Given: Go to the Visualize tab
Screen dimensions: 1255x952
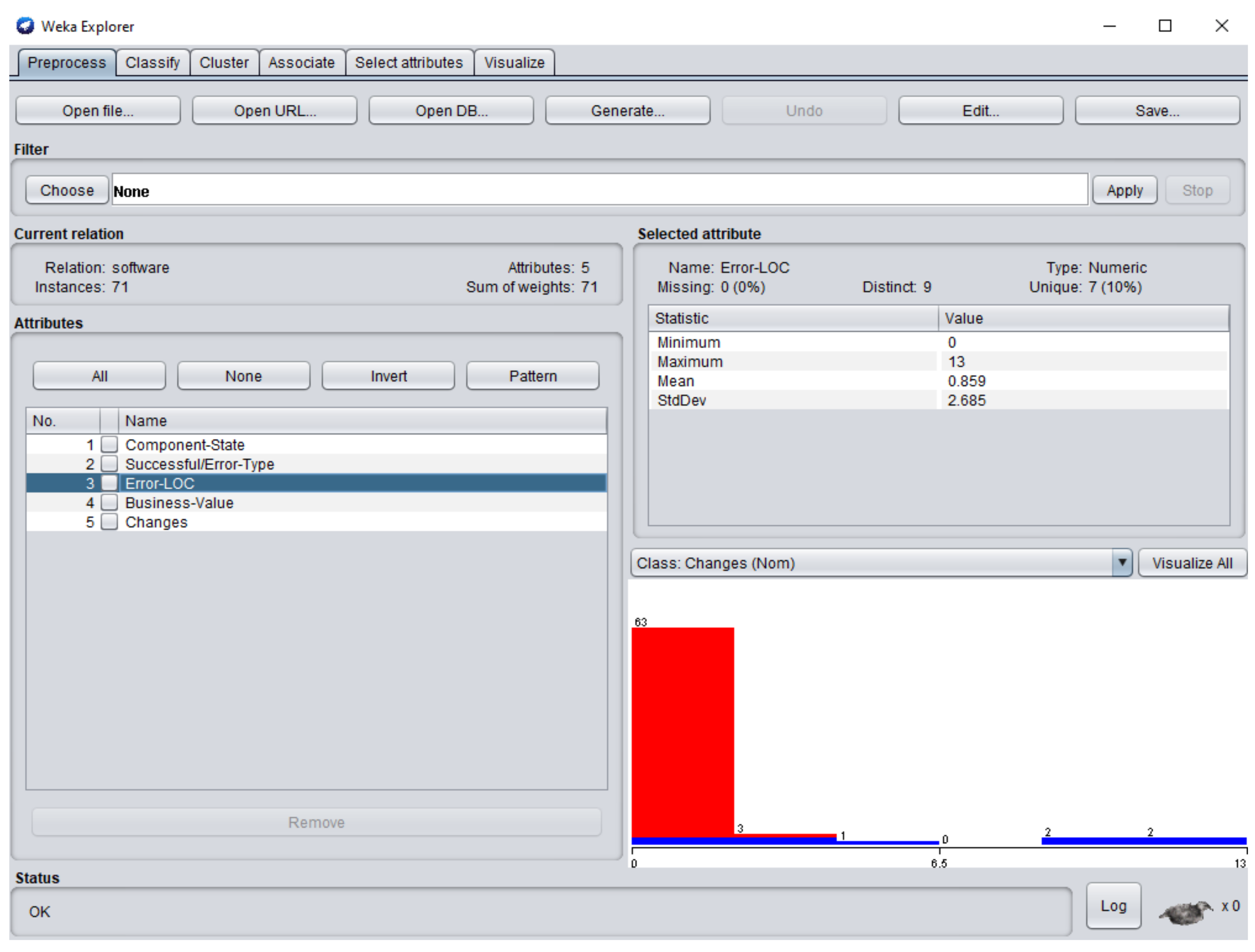Looking at the screenshot, I should (x=514, y=62).
